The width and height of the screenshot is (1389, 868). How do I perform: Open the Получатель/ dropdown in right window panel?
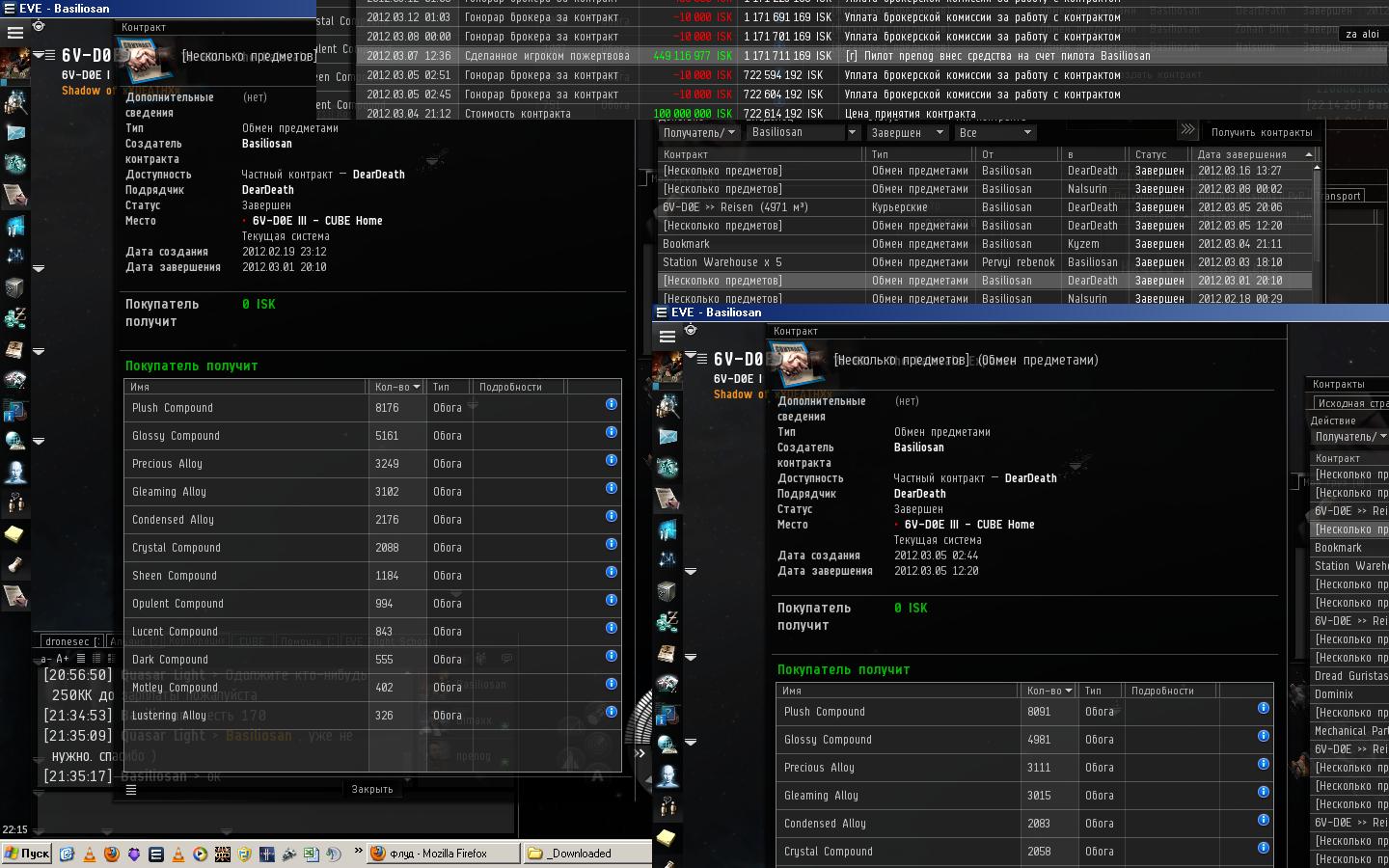pyautogui.click(x=1348, y=437)
